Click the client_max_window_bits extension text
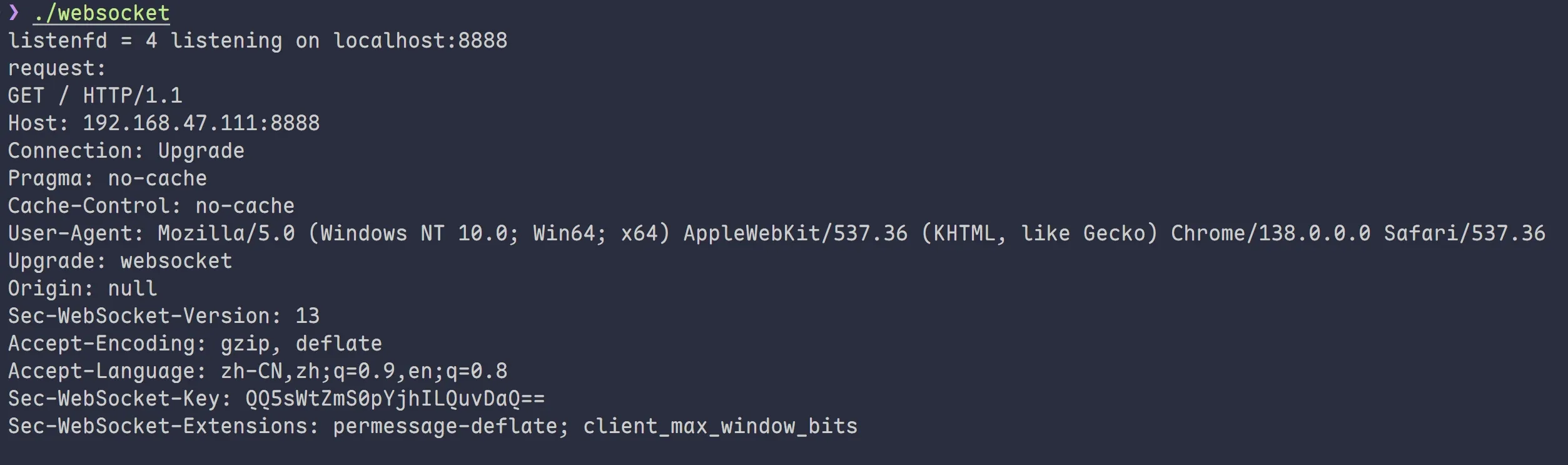Image resolution: width=1568 pixels, height=465 pixels. [x=720, y=426]
